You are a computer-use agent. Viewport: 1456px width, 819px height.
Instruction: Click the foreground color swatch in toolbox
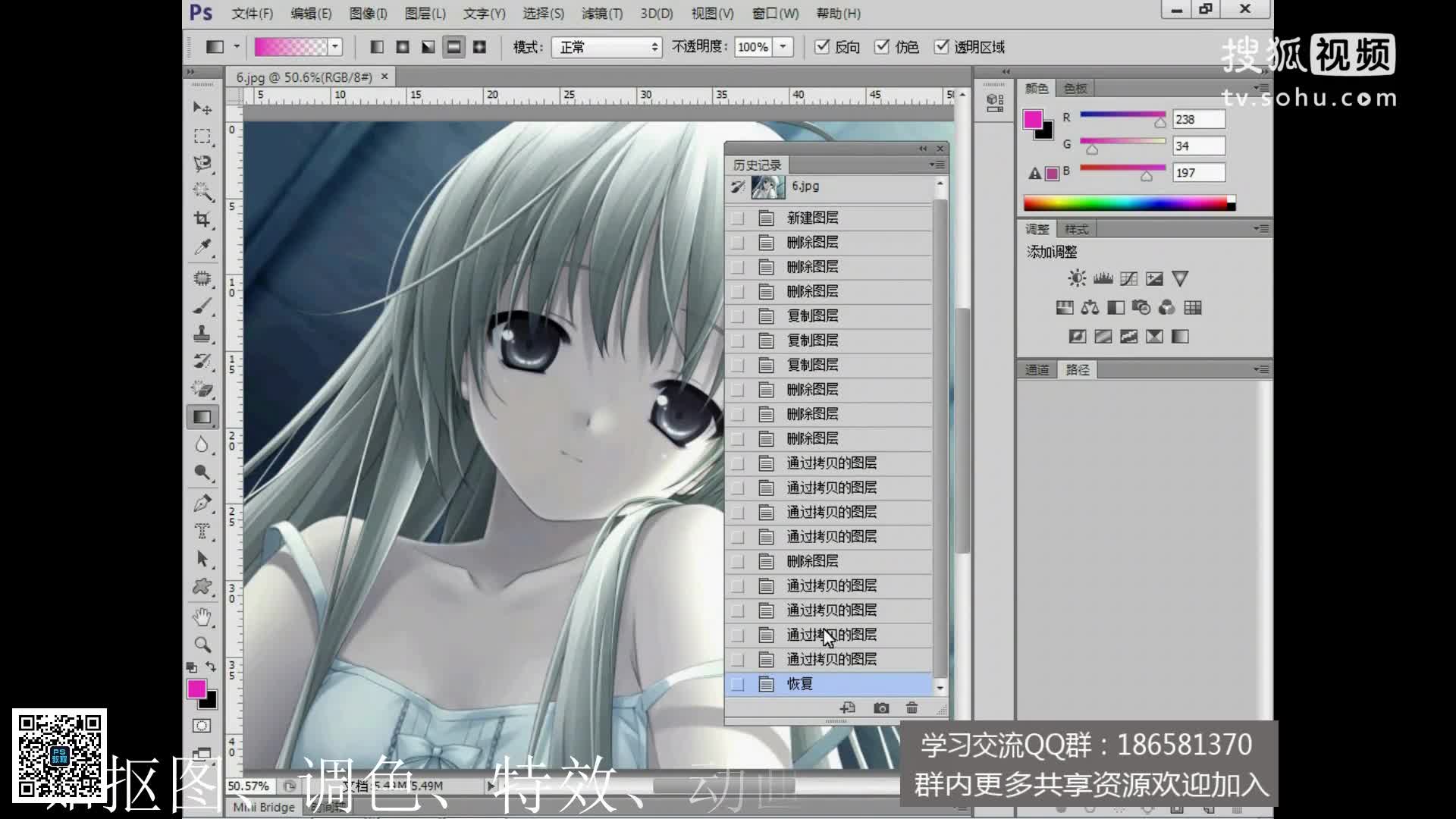[x=196, y=688]
